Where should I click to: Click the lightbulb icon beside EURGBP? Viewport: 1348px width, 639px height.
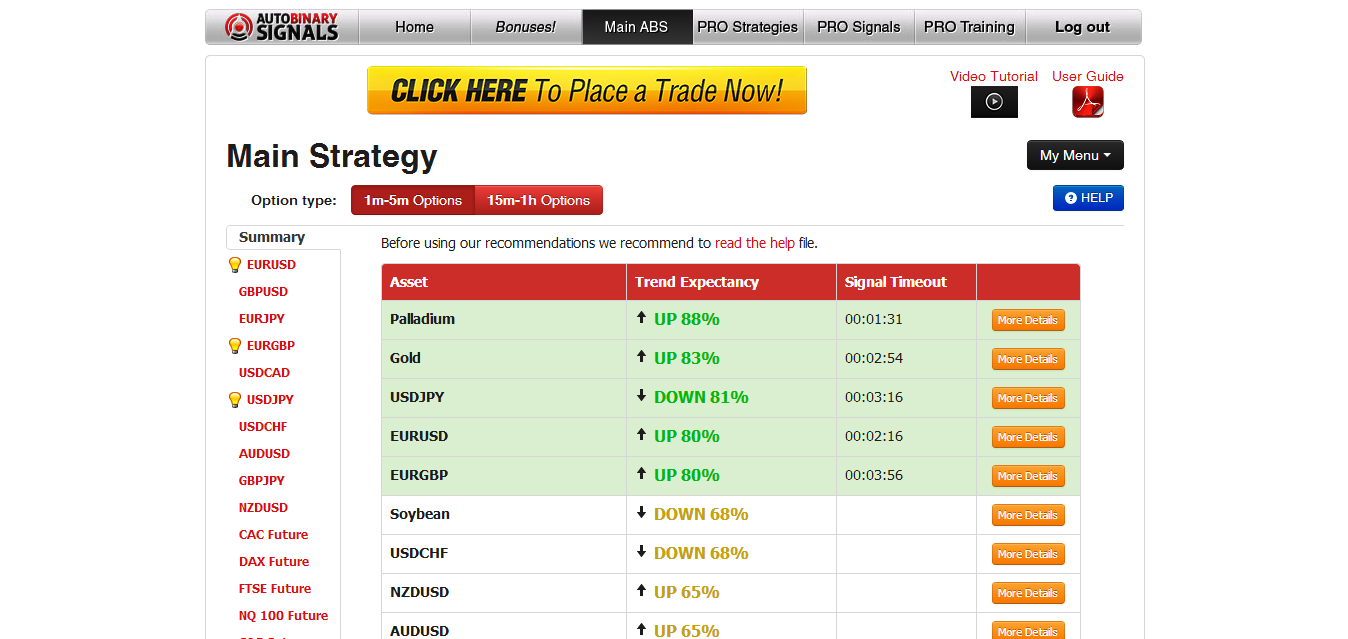(x=235, y=346)
